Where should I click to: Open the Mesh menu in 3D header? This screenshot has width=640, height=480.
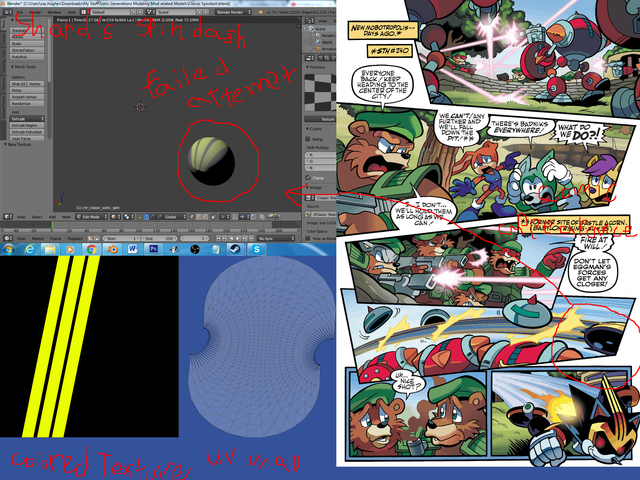pos(66,217)
